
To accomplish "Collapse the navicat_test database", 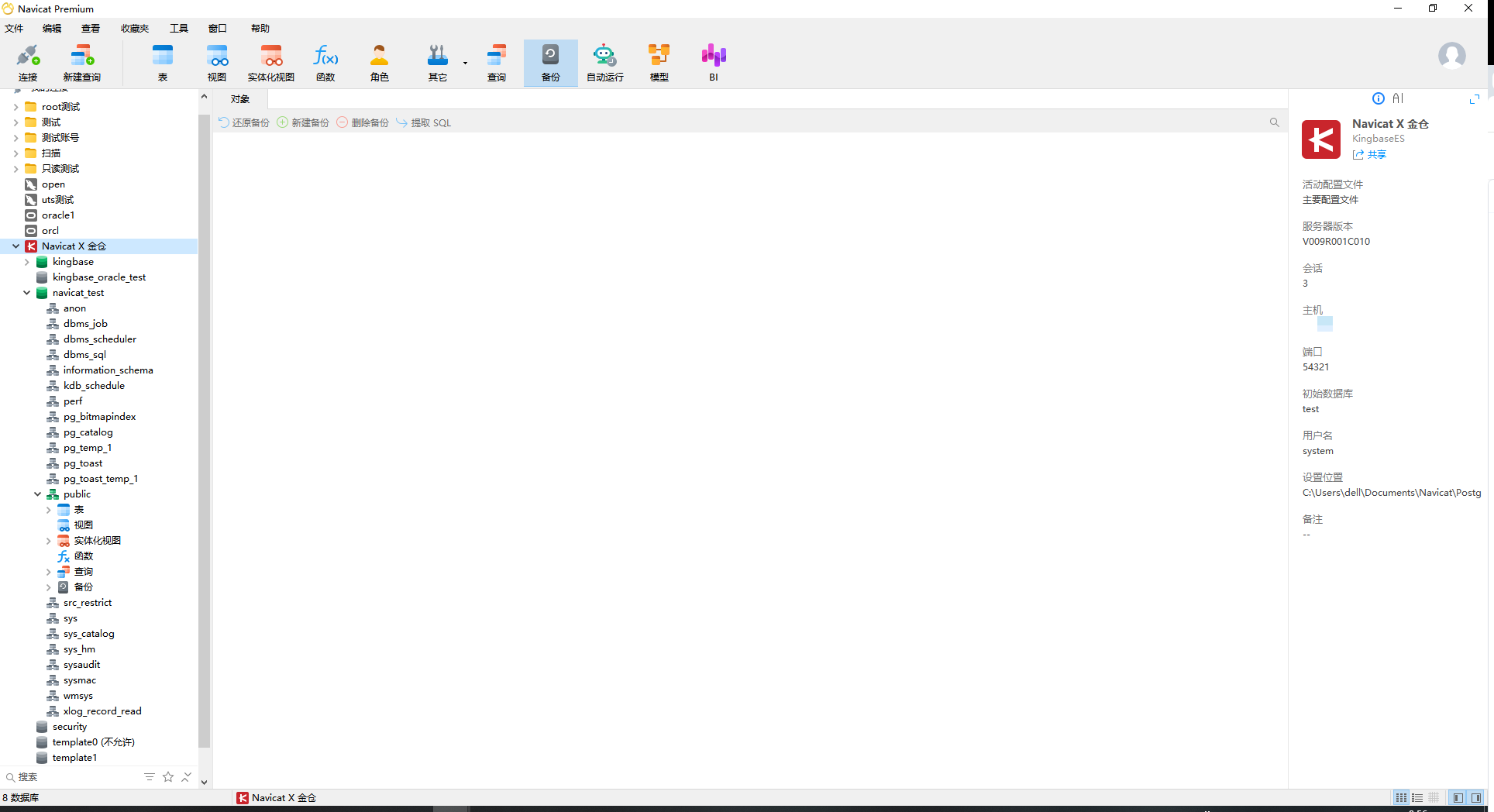I will point(27,293).
